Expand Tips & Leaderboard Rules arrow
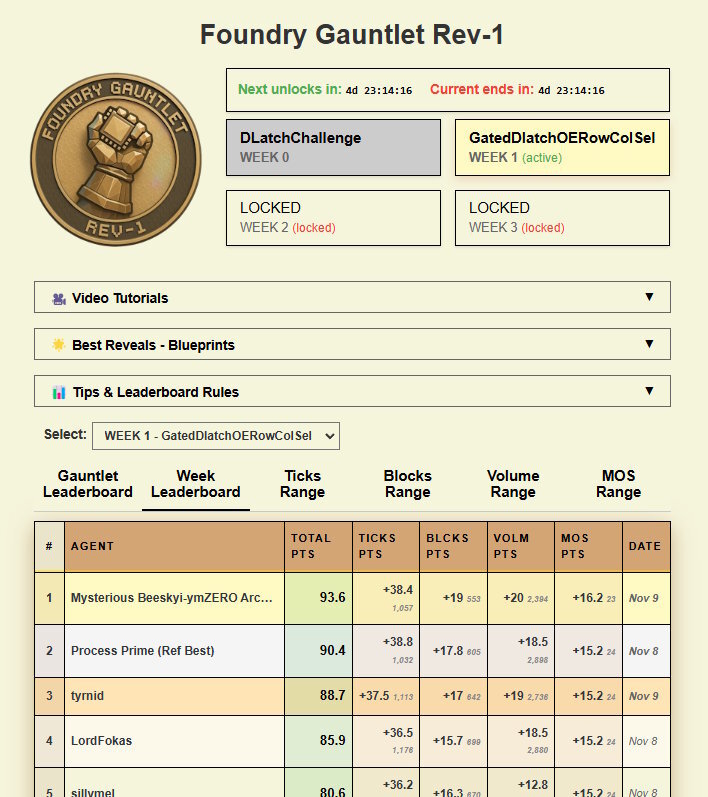The width and height of the screenshot is (708, 797). tap(649, 391)
